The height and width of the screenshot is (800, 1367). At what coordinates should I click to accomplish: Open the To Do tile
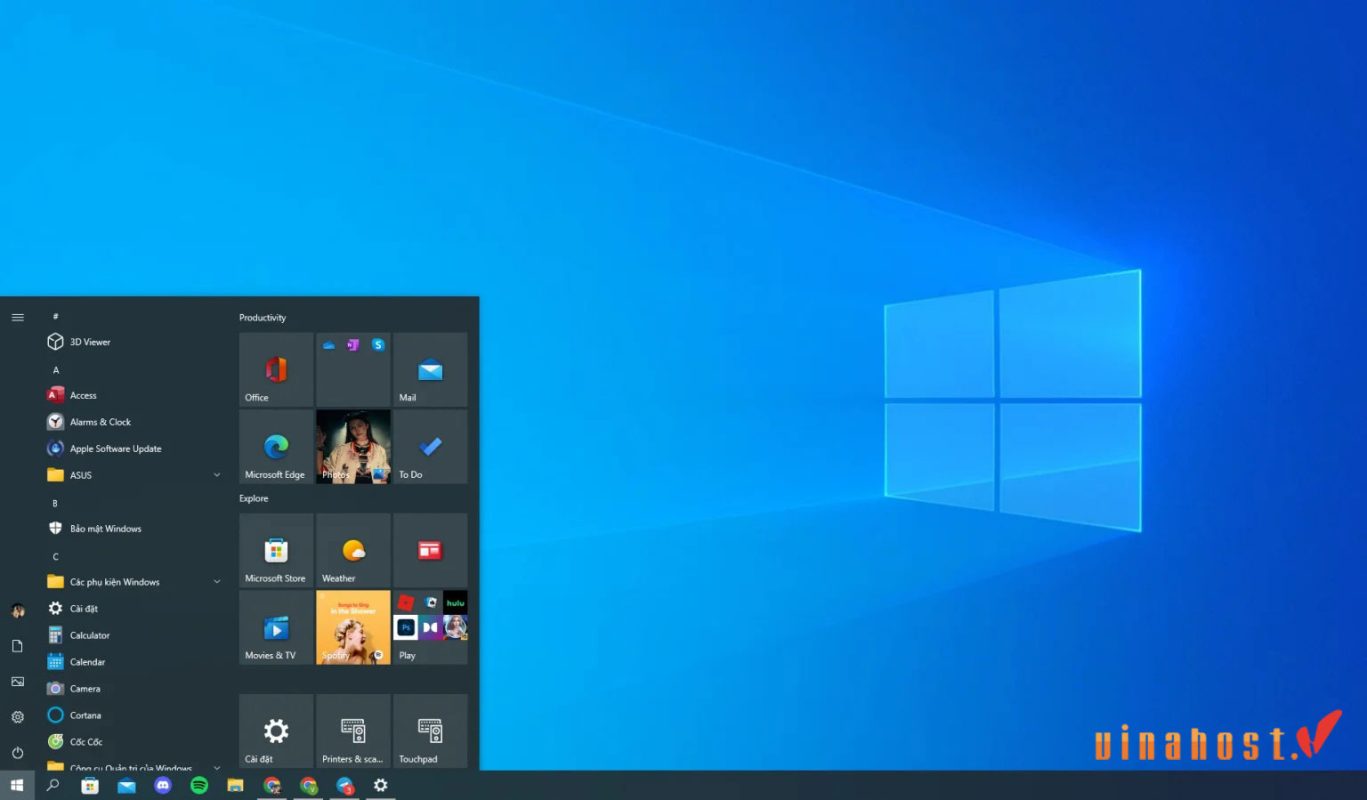coord(430,447)
